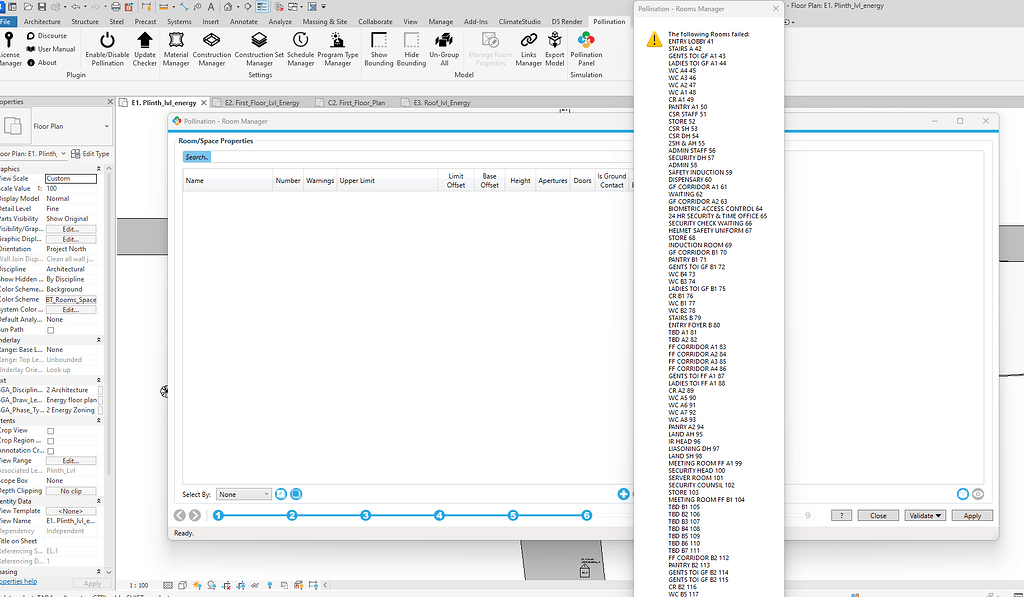Open the Schedule Manager

pos(300,48)
